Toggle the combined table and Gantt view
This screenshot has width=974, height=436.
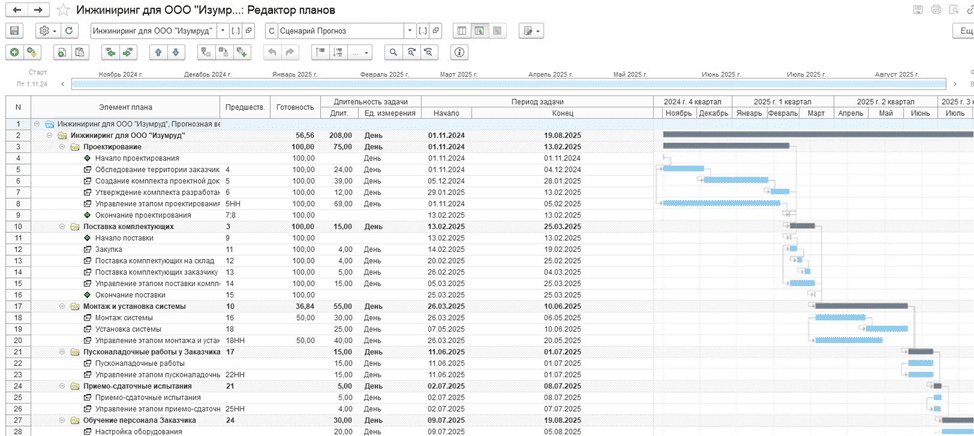pos(480,31)
